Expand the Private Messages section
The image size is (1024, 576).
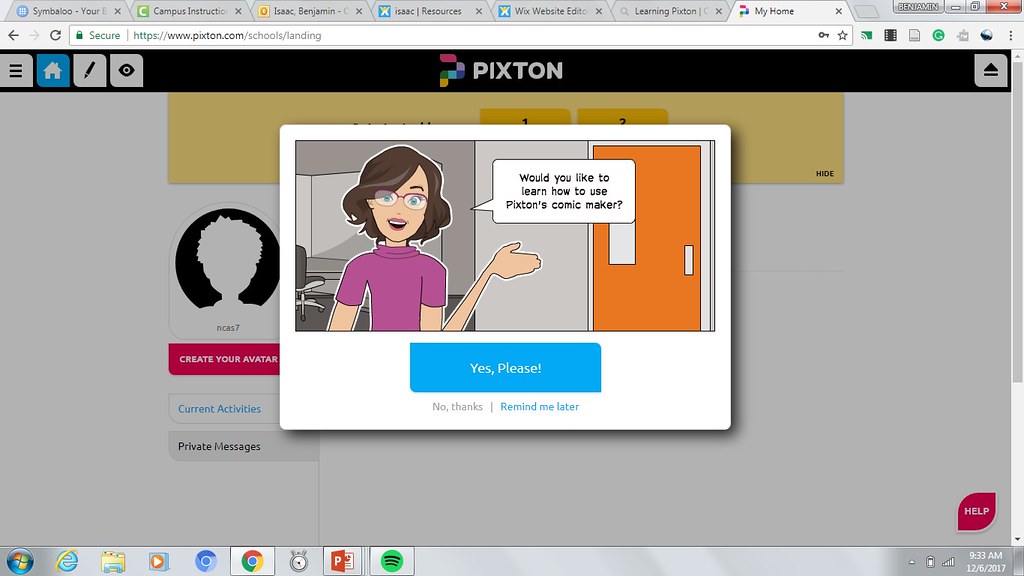(x=218, y=446)
